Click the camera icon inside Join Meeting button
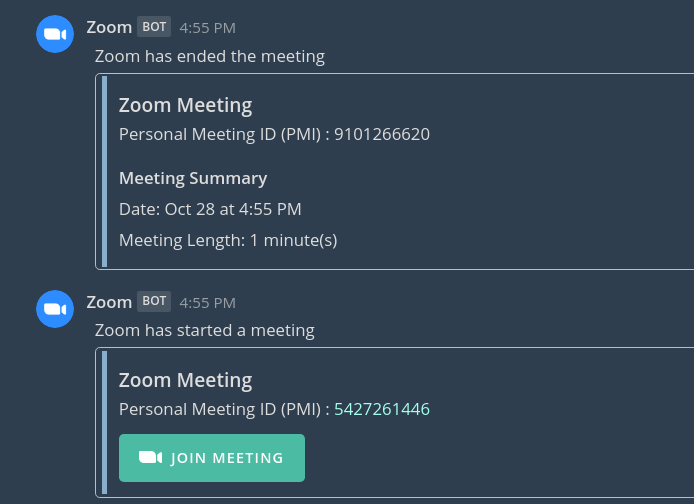Viewport: 694px width, 504px height. tap(150, 458)
